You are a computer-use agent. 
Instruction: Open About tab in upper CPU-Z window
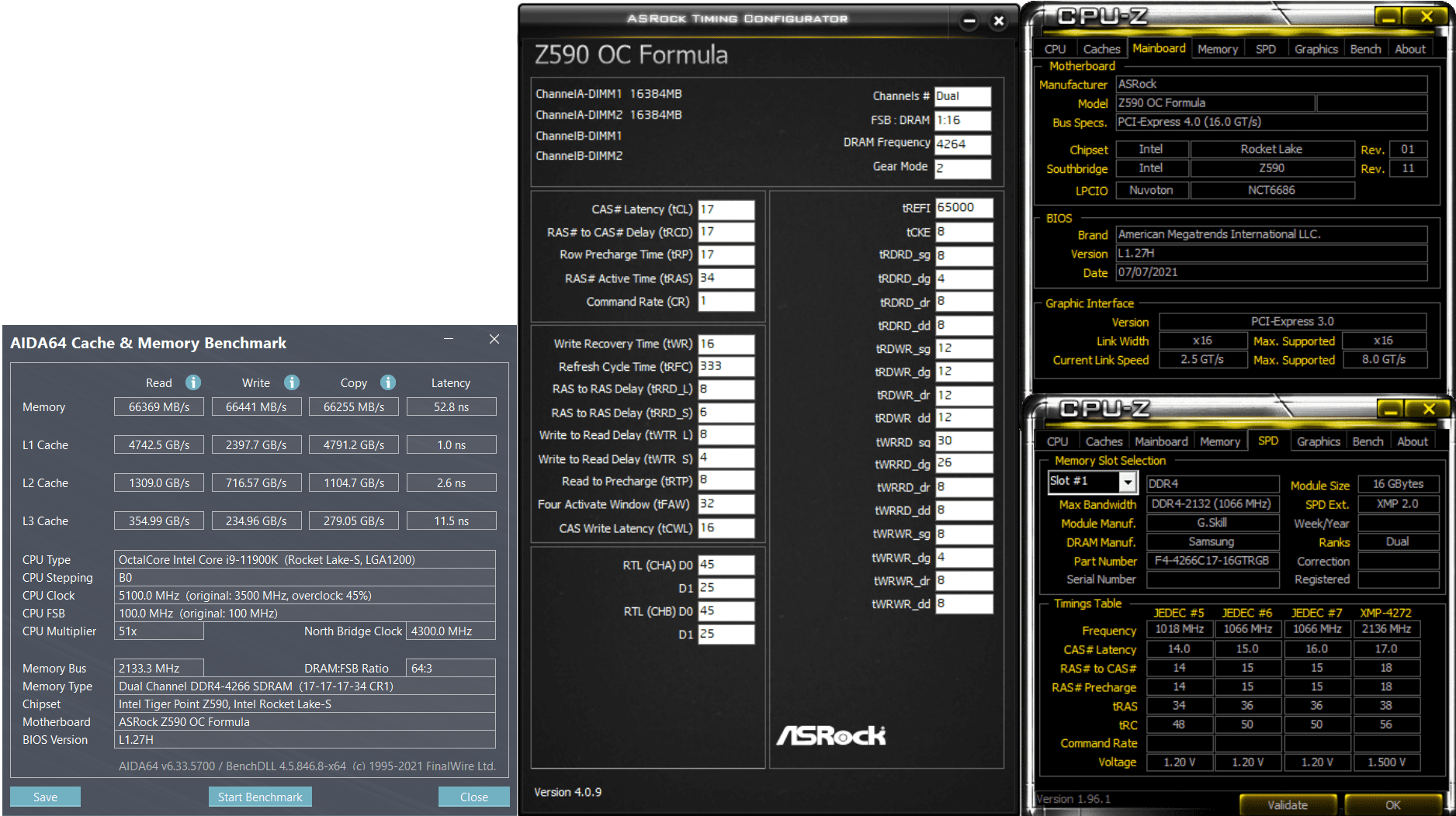coord(1409,49)
